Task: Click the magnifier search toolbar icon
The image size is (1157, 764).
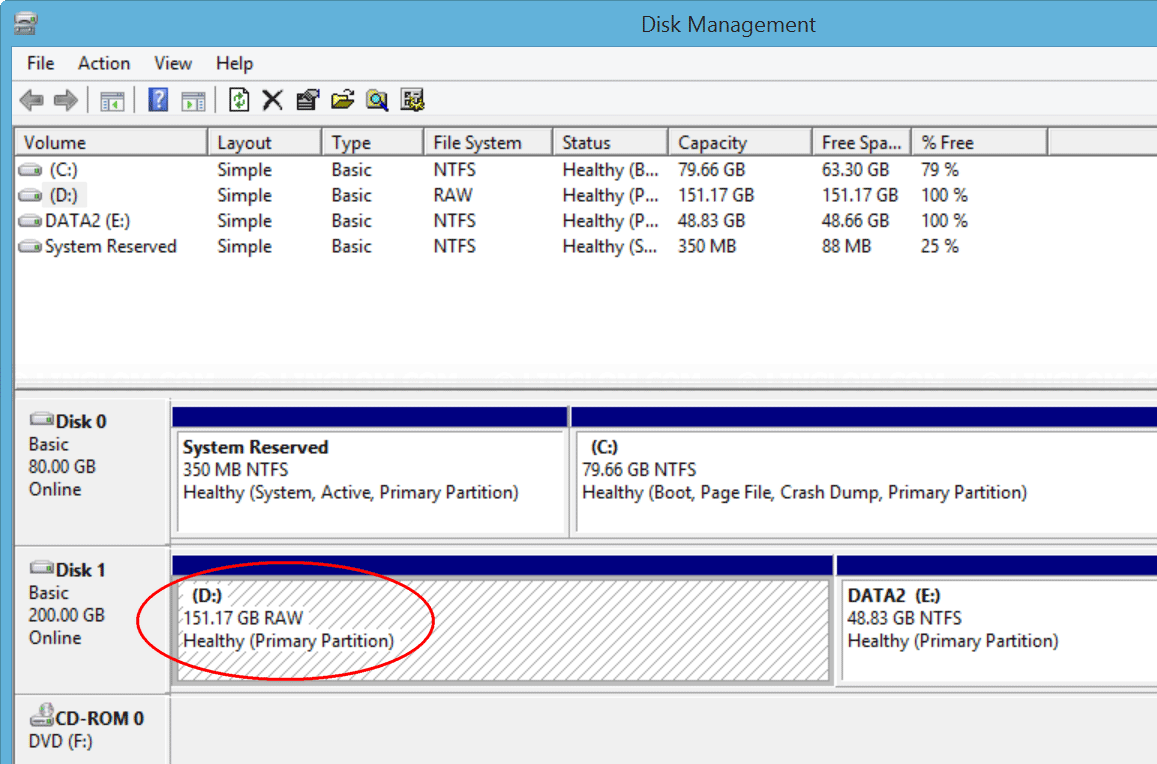Action: pos(377,100)
